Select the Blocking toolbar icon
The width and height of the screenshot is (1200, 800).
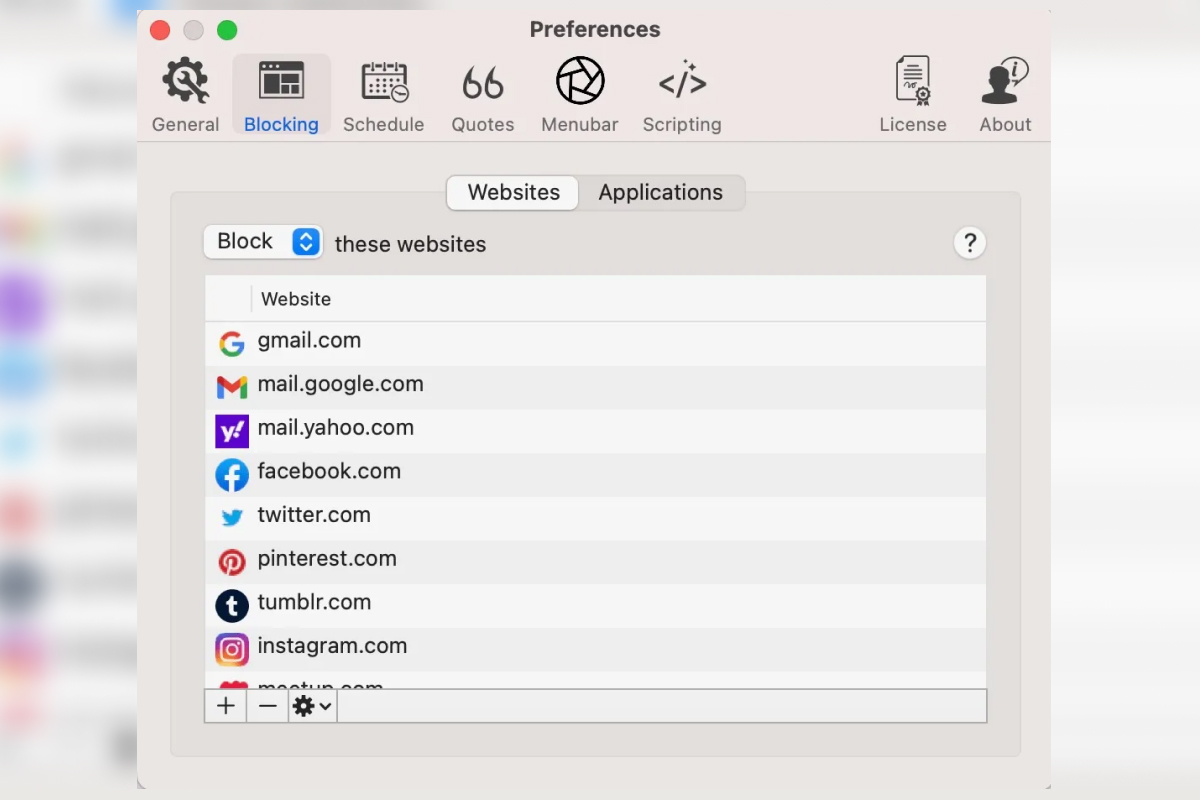(281, 96)
